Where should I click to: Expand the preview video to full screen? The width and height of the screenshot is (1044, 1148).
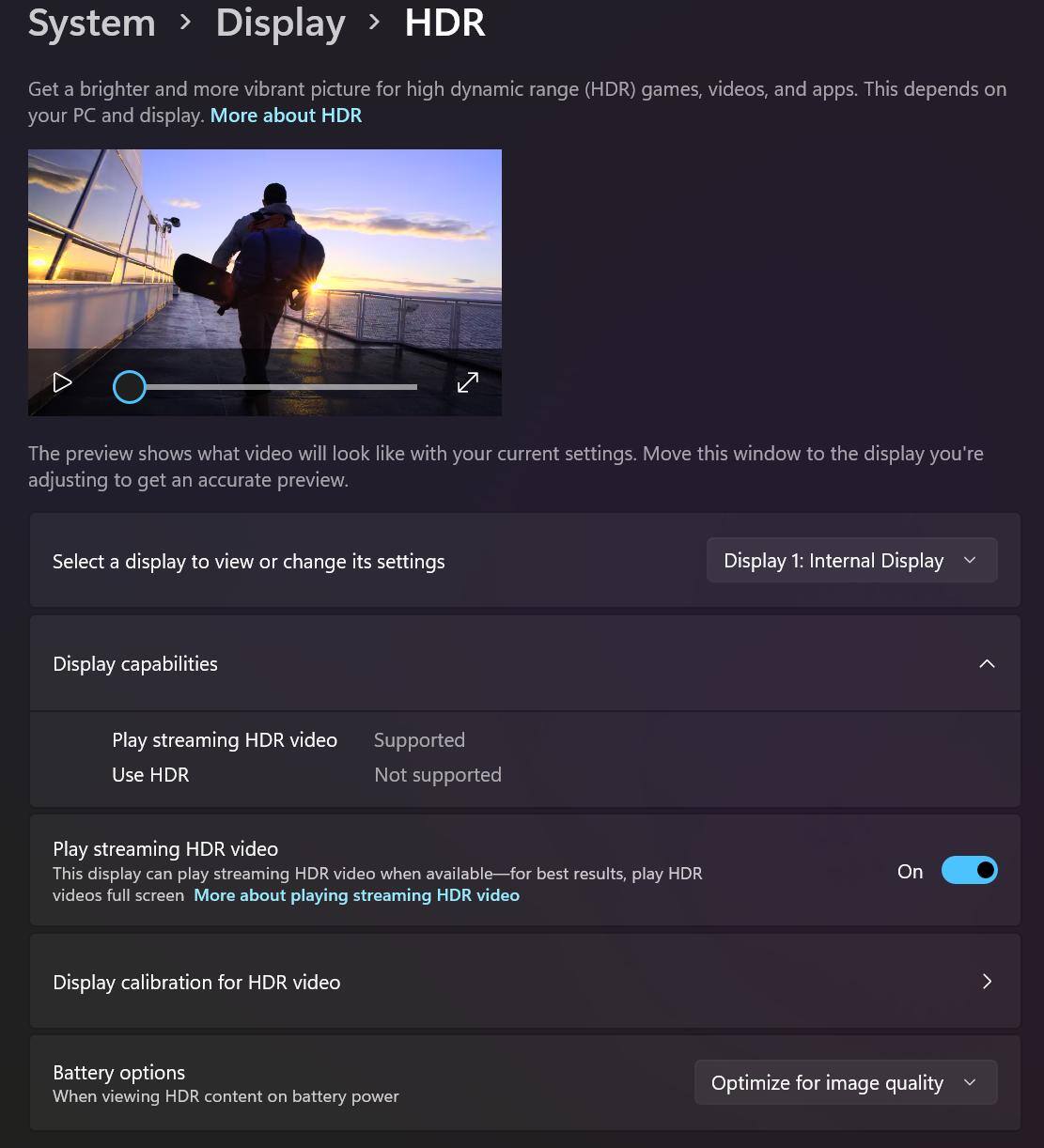pyautogui.click(x=468, y=382)
